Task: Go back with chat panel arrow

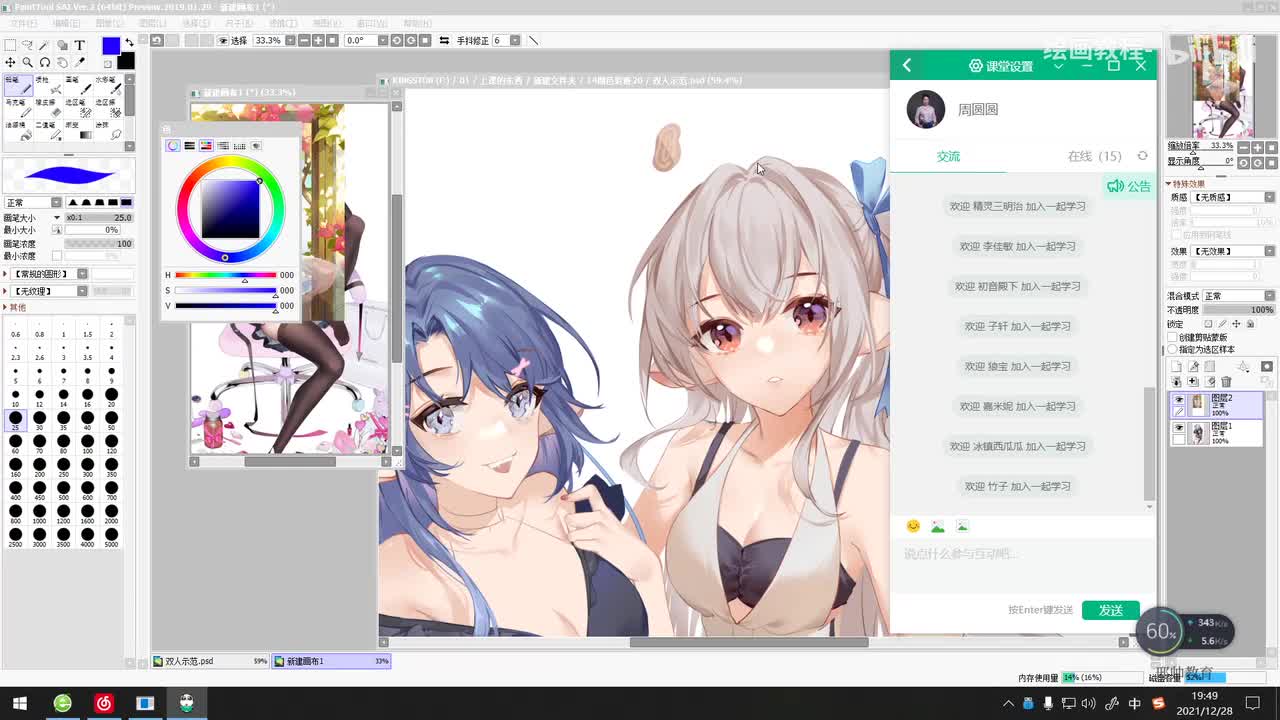Action: (x=907, y=66)
